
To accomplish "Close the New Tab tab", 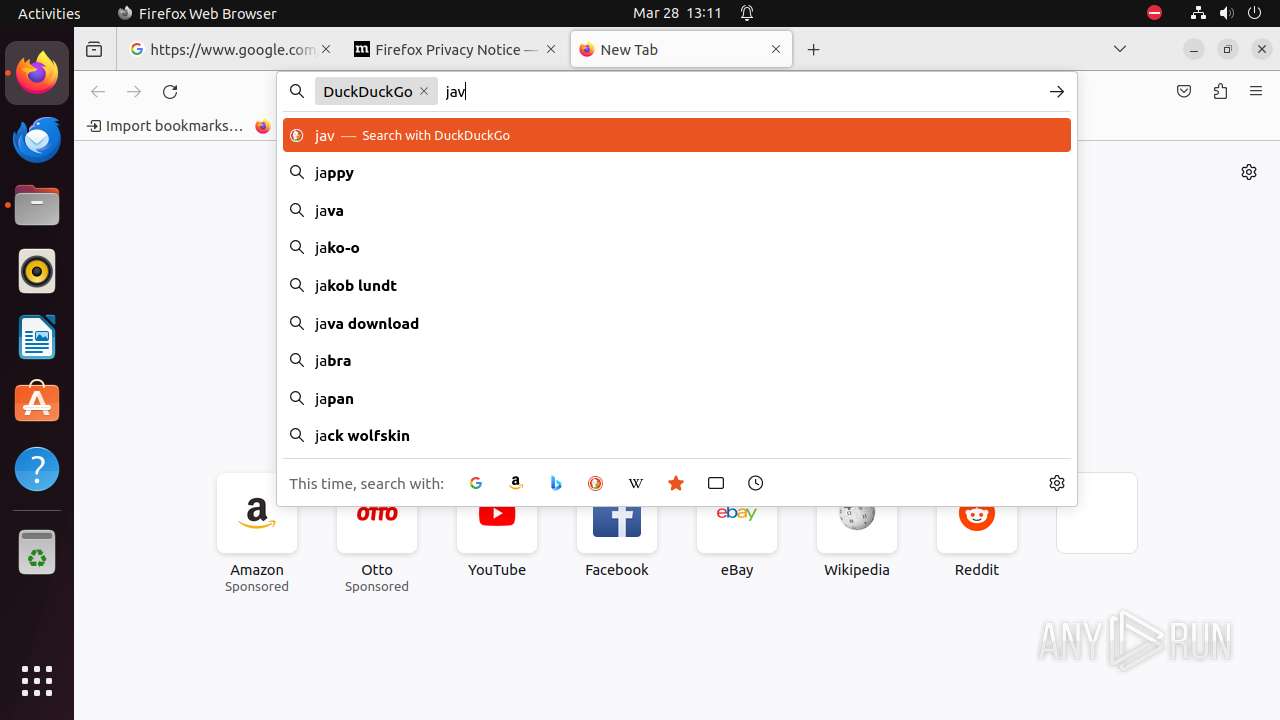I will point(776,49).
